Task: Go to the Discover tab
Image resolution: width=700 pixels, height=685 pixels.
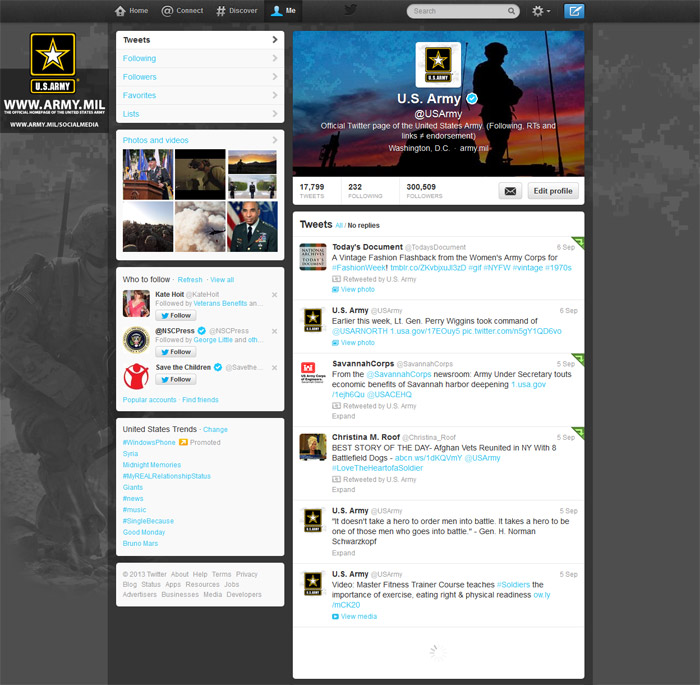Action: [x=237, y=11]
